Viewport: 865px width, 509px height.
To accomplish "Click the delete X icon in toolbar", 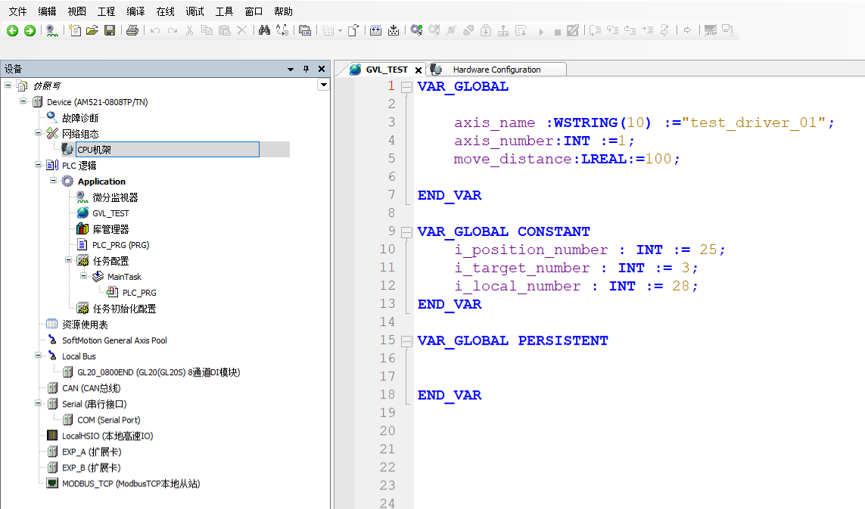I will pyautogui.click(x=242, y=30).
